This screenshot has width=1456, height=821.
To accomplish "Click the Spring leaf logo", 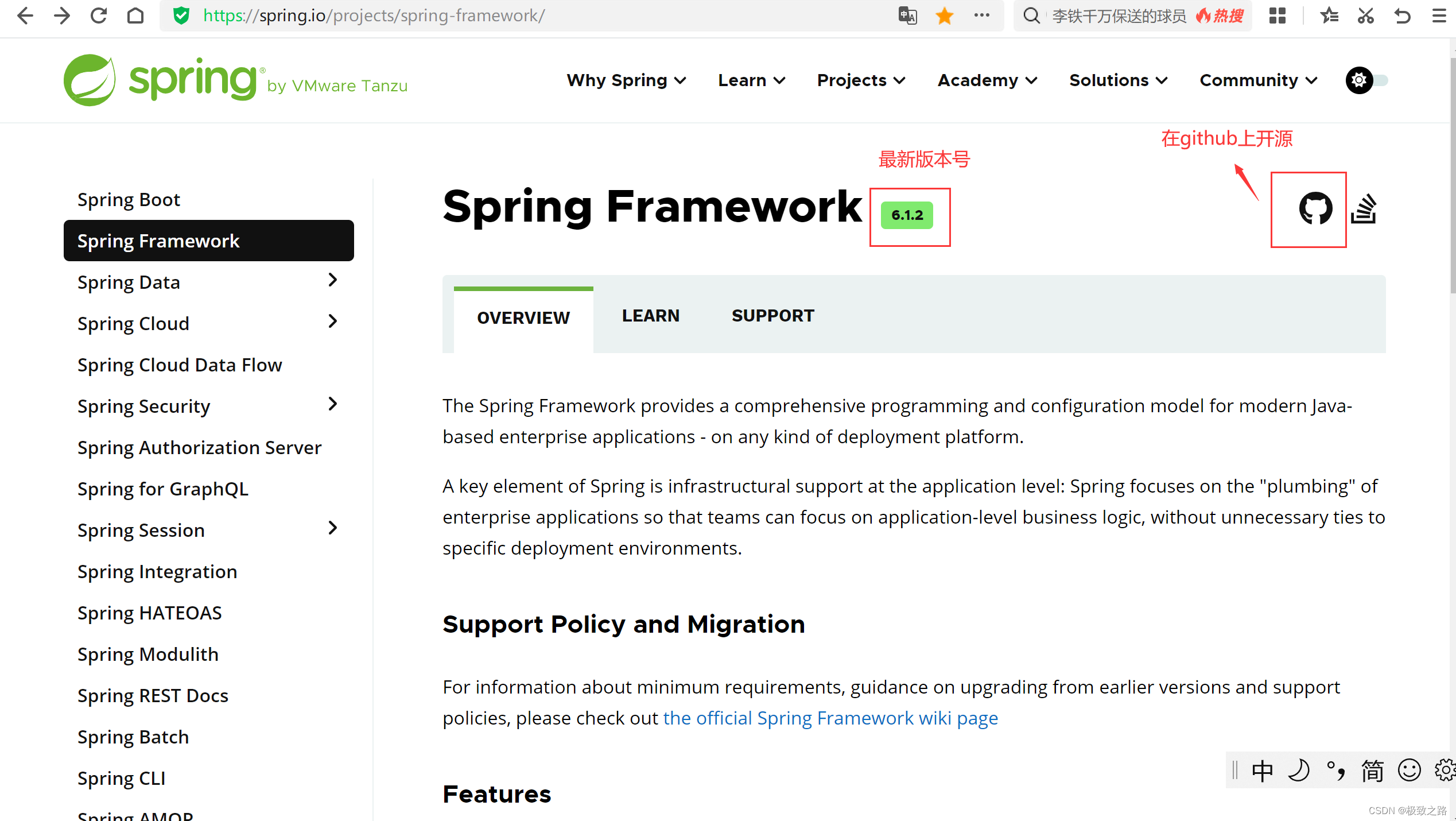I will click(x=90, y=80).
